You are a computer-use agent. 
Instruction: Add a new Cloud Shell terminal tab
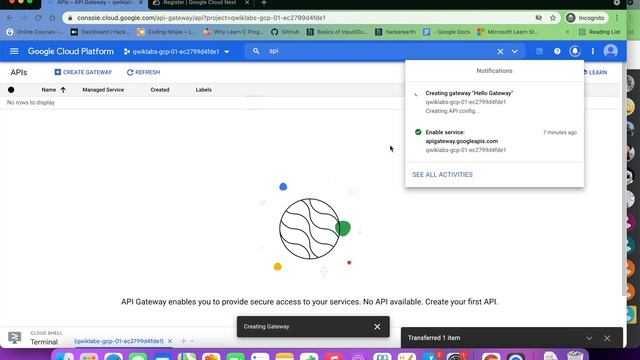point(184,341)
